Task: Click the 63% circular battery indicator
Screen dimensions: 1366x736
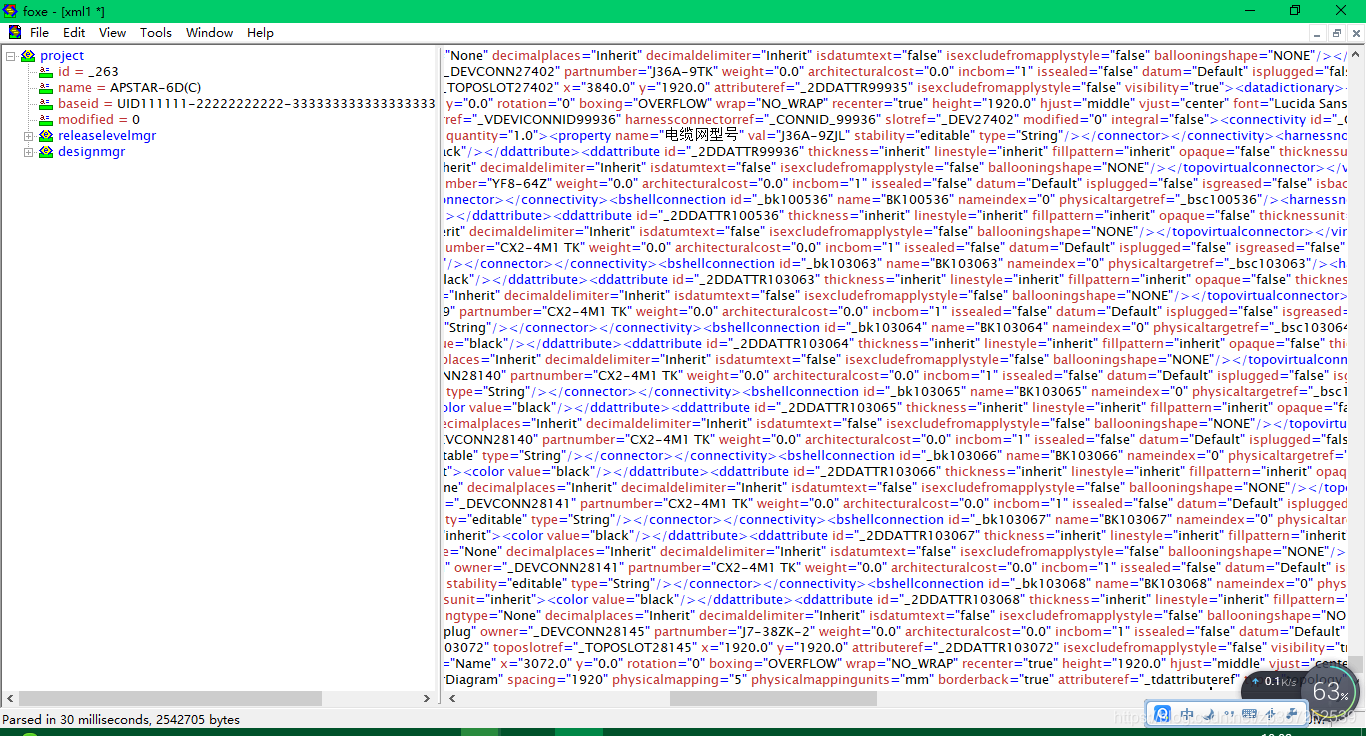Action: click(1330, 691)
